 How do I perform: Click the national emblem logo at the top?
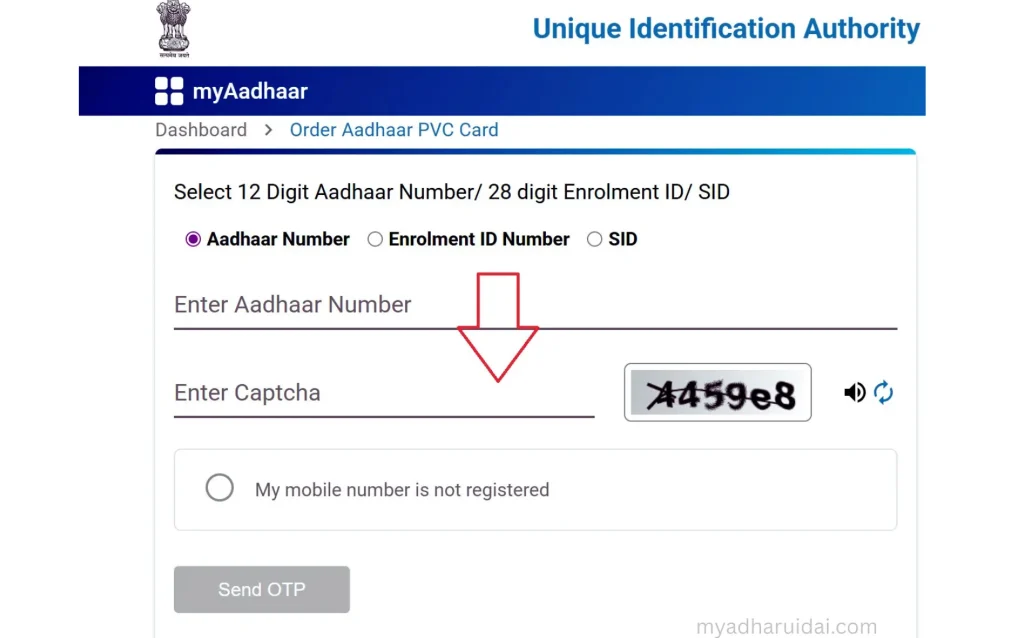172,28
